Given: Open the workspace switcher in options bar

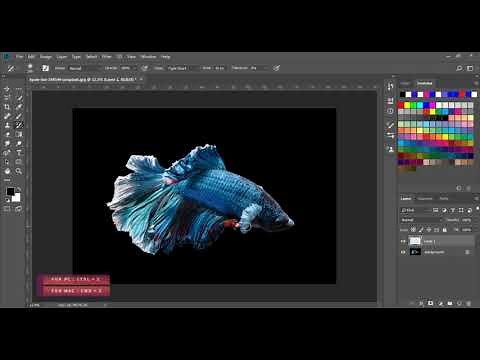Looking at the screenshot, I should click(x=470, y=68).
